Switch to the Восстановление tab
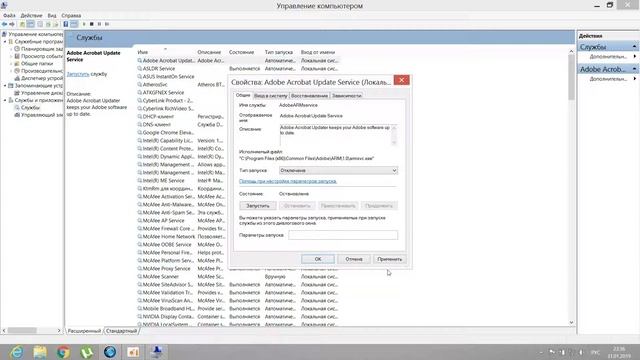This screenshot has width=640, height=360. pos(309,96)
